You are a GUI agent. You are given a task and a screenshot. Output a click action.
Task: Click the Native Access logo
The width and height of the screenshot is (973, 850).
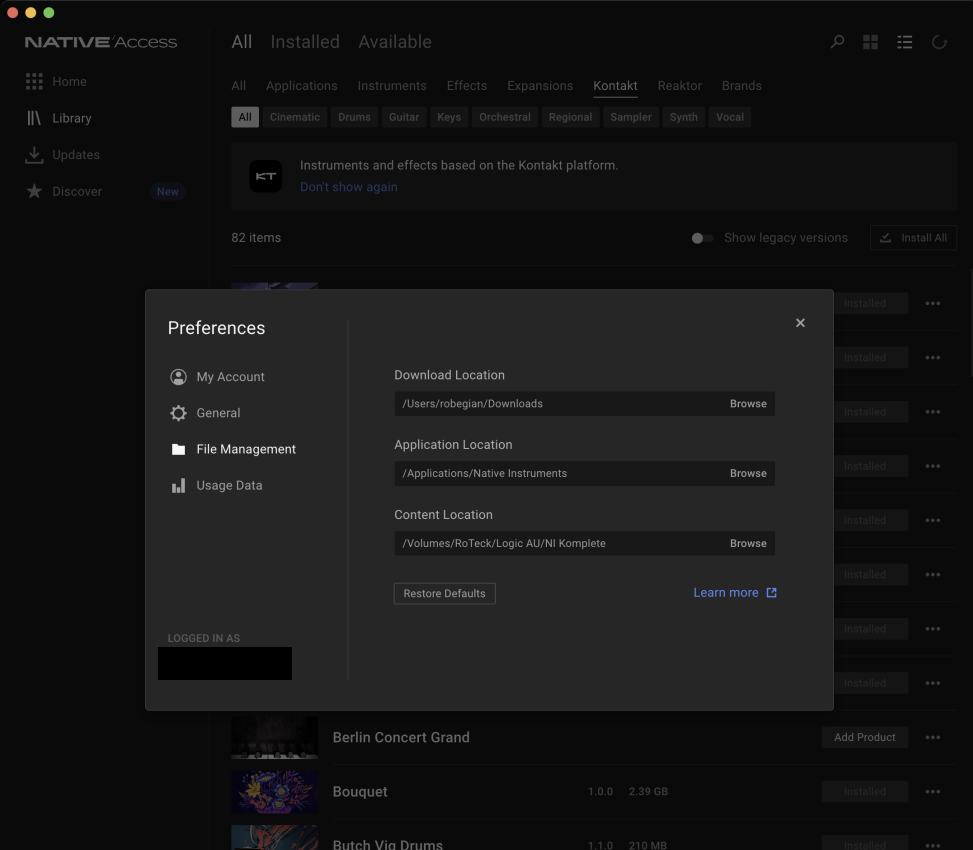point(101,42)
